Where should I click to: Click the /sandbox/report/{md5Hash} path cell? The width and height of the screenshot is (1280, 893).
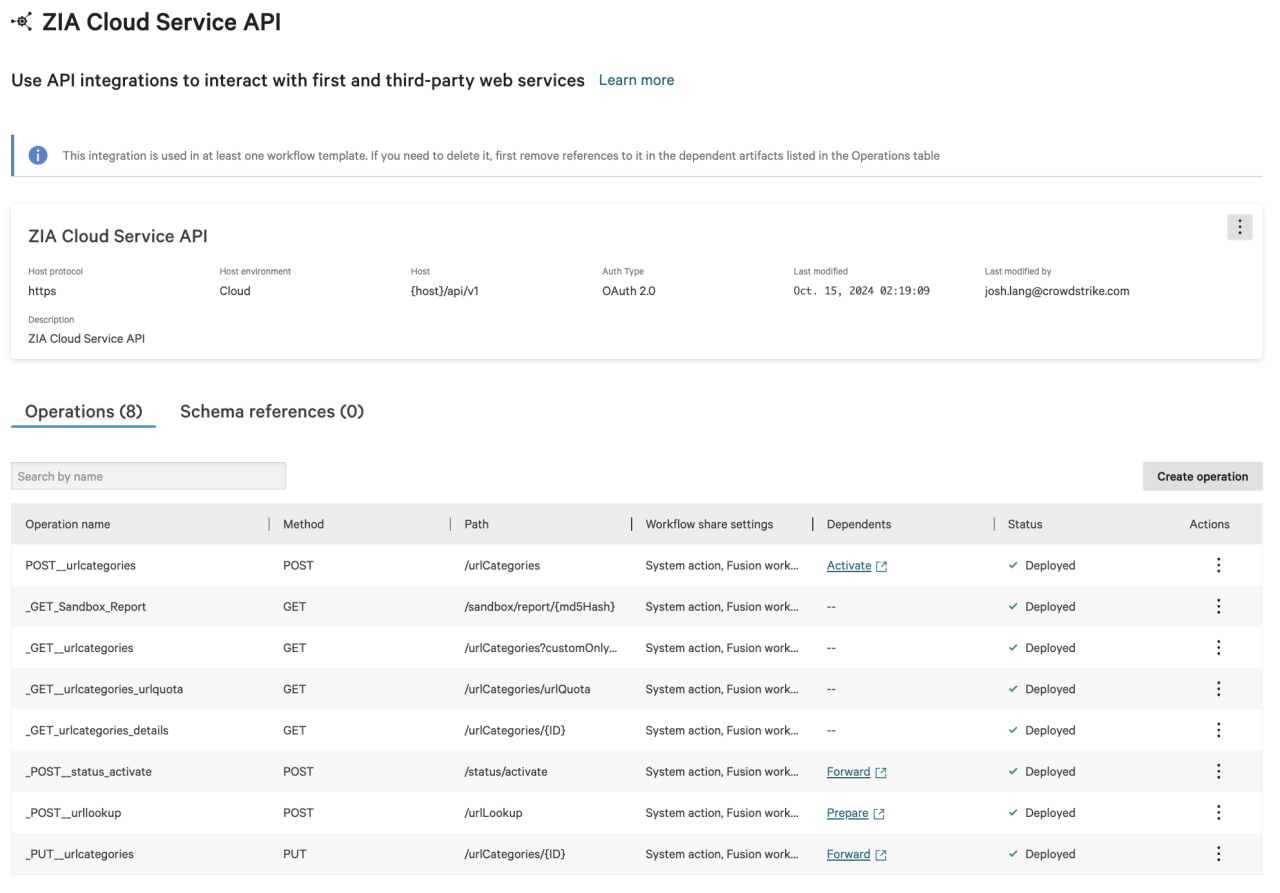(539, 606)
